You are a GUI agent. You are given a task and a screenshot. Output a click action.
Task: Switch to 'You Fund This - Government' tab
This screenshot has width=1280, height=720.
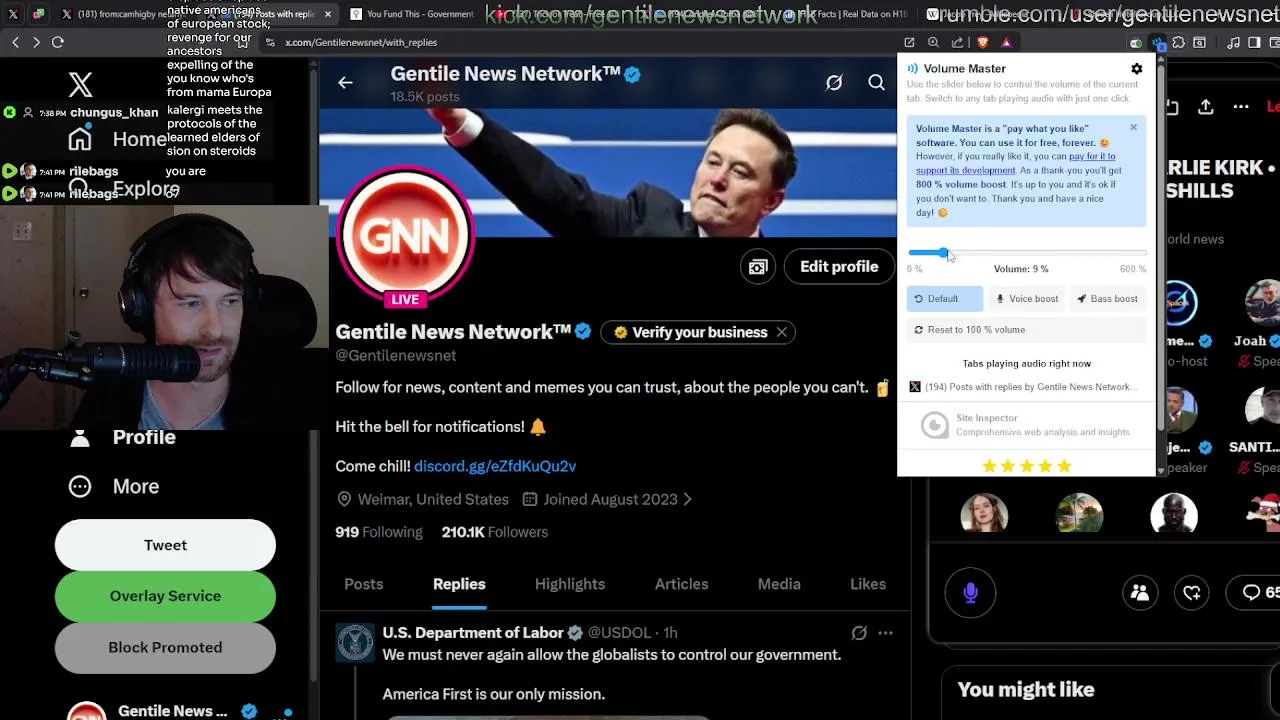coord(410,14)
